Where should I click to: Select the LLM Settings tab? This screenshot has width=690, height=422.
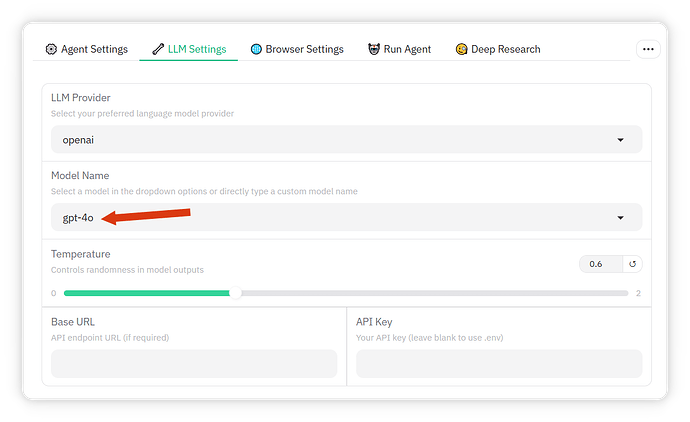[189, 49]
